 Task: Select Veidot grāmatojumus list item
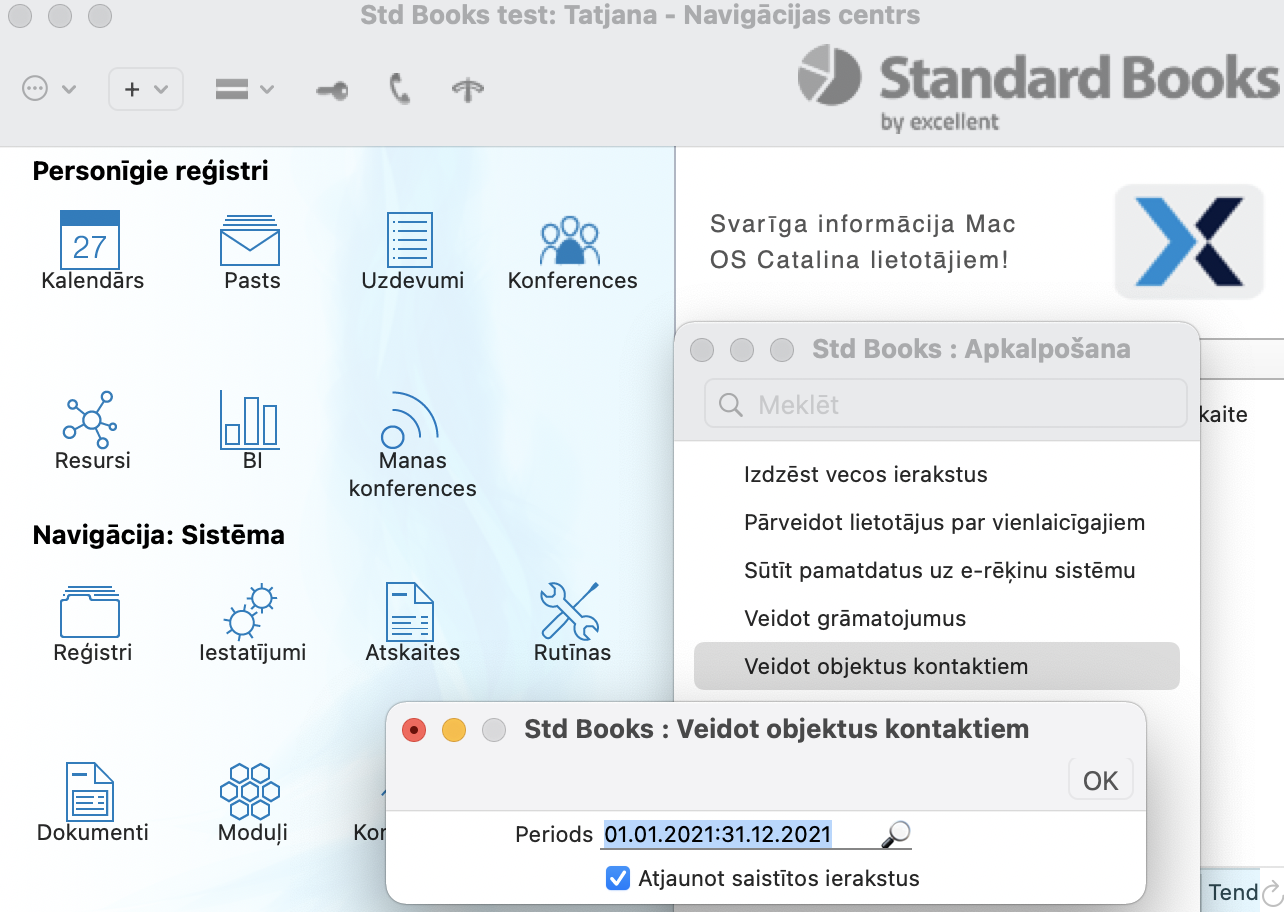tap(855, 618)
